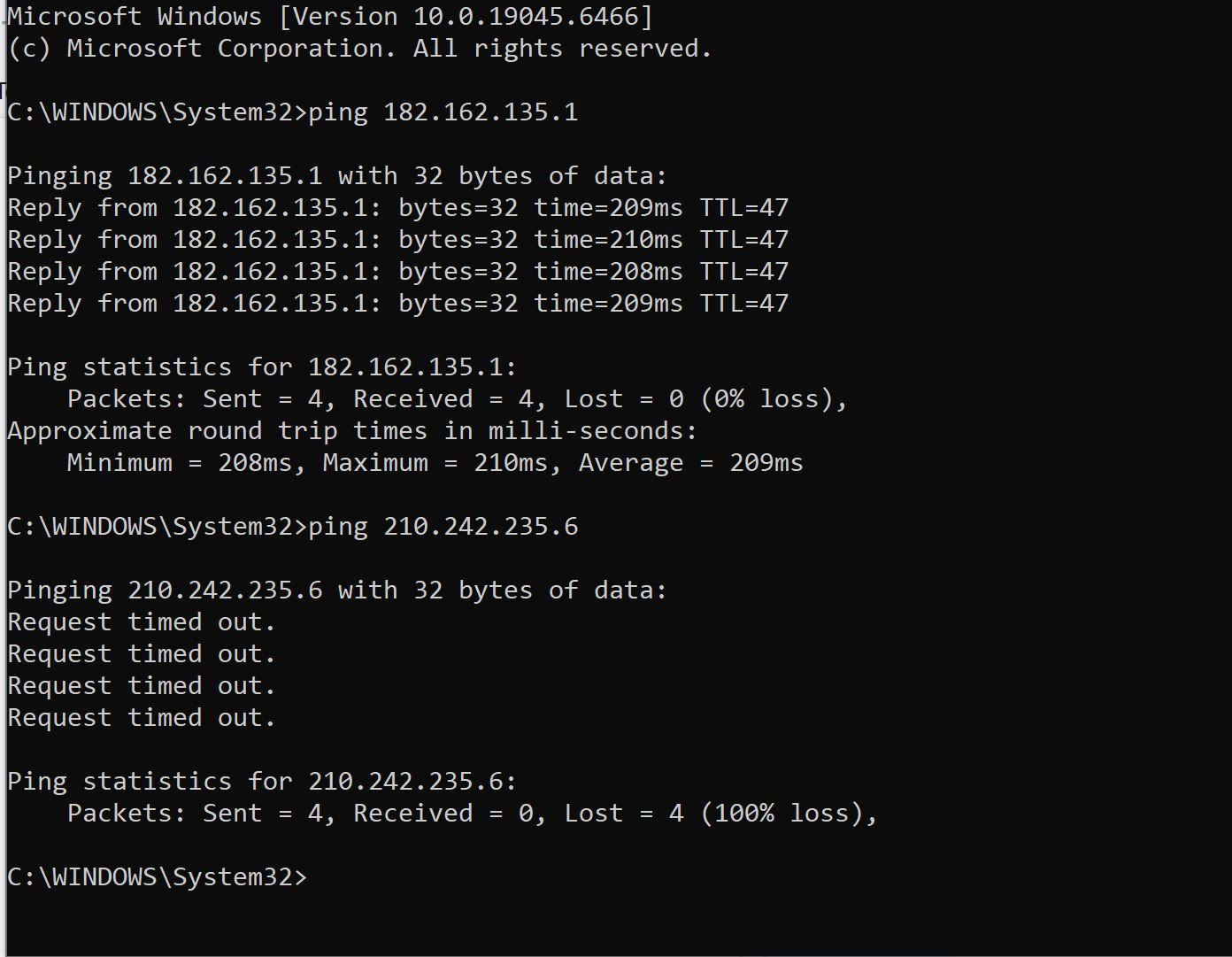Click the 'Average = 209ms' value
This screenshot has height=957, width=1232.
tap(691, 463)
